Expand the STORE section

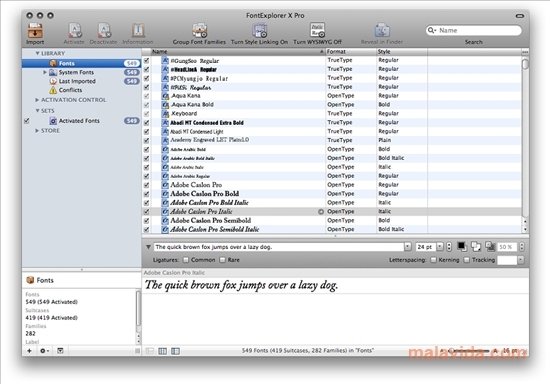[x=37, y=130]
